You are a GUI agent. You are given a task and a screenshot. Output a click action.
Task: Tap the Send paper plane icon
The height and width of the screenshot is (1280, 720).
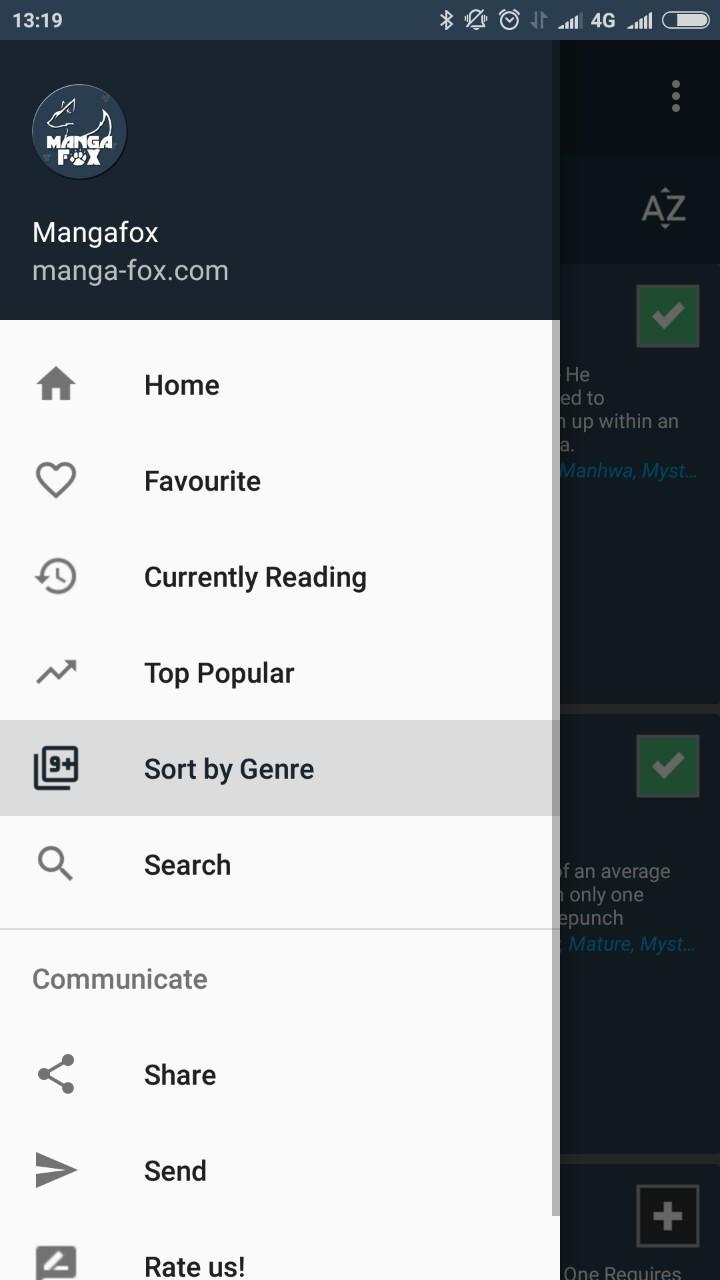[x=56, y=1170]
